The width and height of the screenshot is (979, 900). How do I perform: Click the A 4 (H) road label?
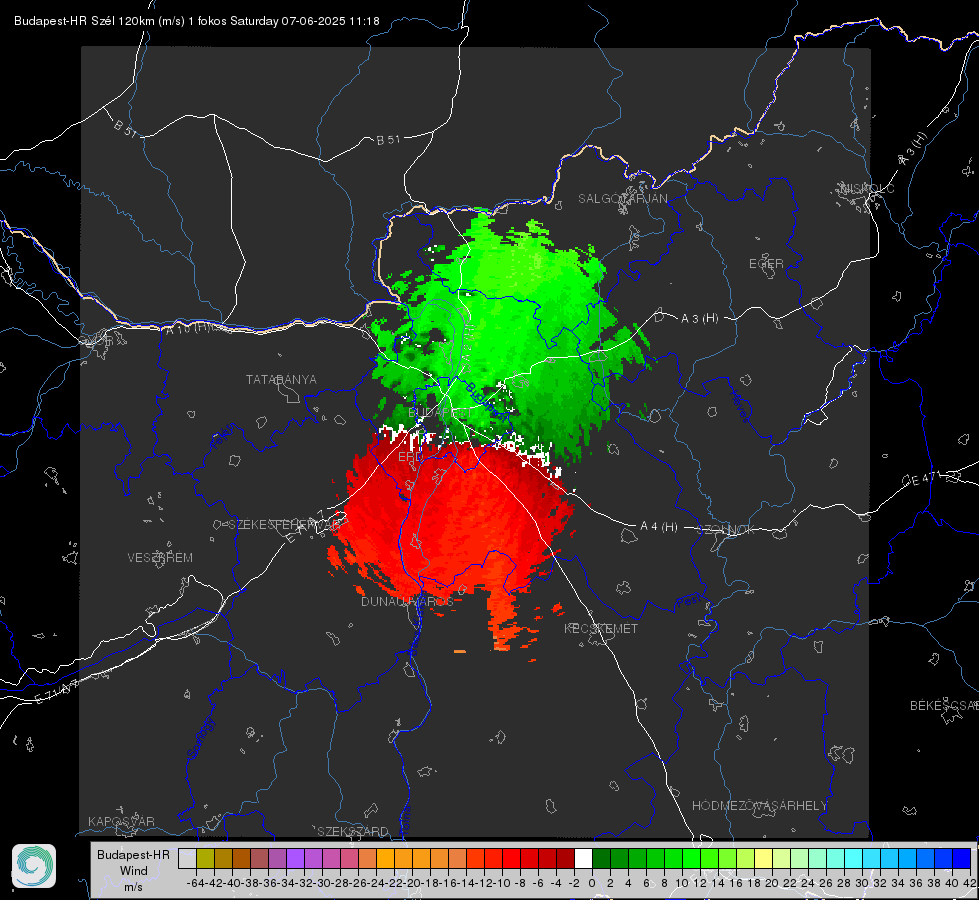(x=659, y=527)
